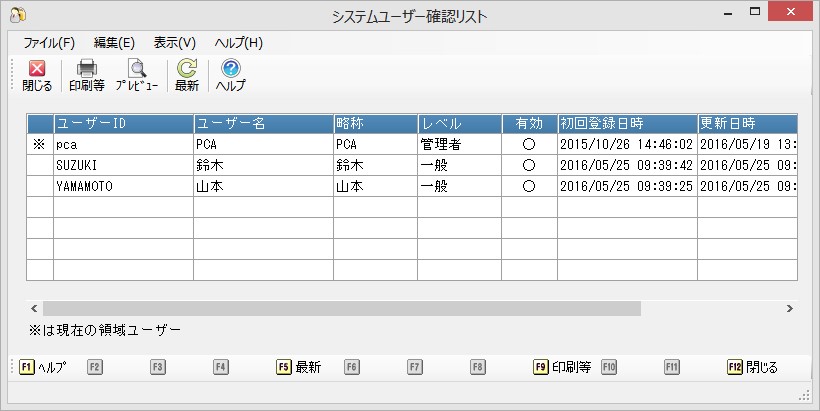Click the ユーザーID column header
The width and height of the screenshot is (820, 411).
(x=123, y=123)
